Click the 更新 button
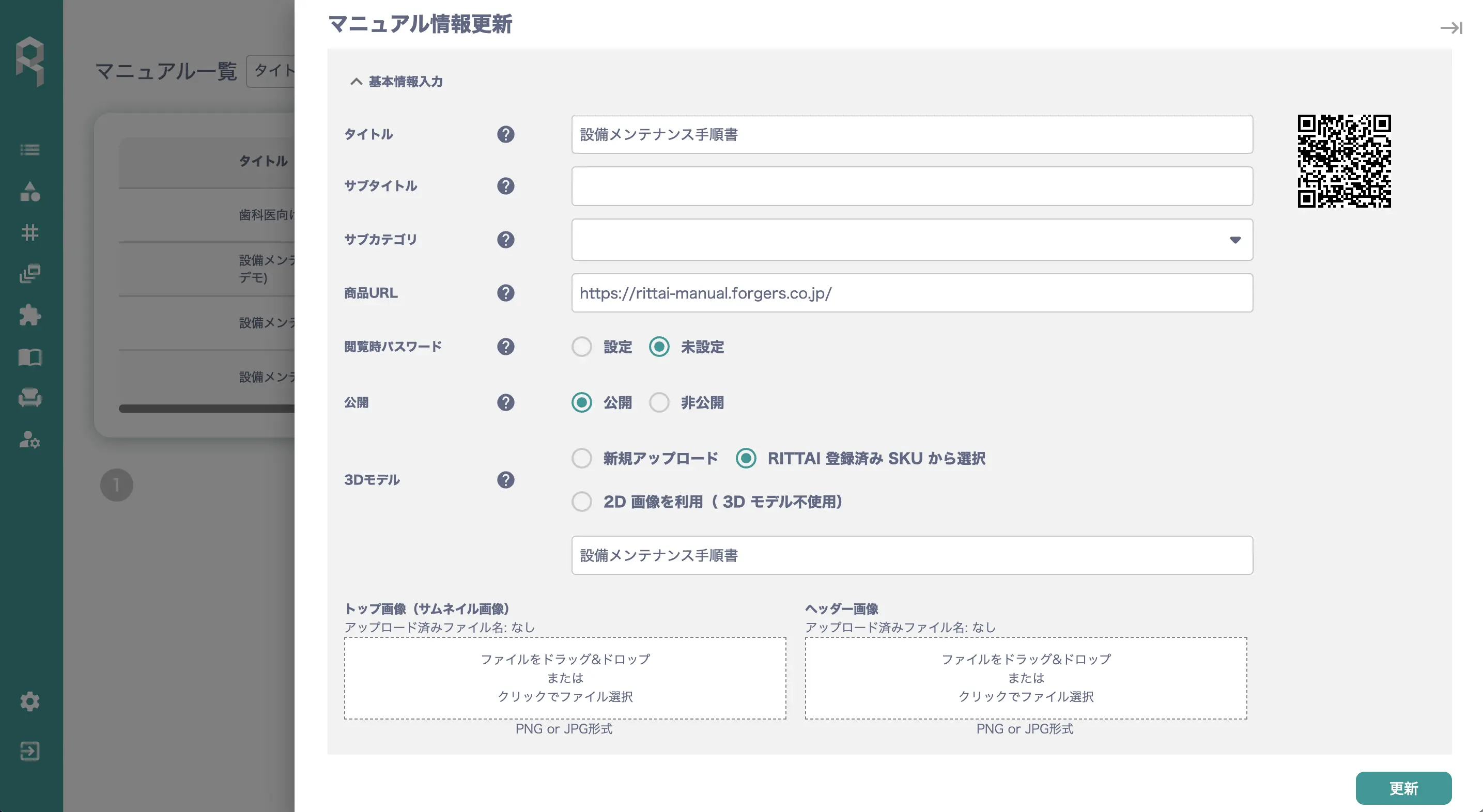This screenshot has width=1483, height=812. click(x=1403, y=788)
